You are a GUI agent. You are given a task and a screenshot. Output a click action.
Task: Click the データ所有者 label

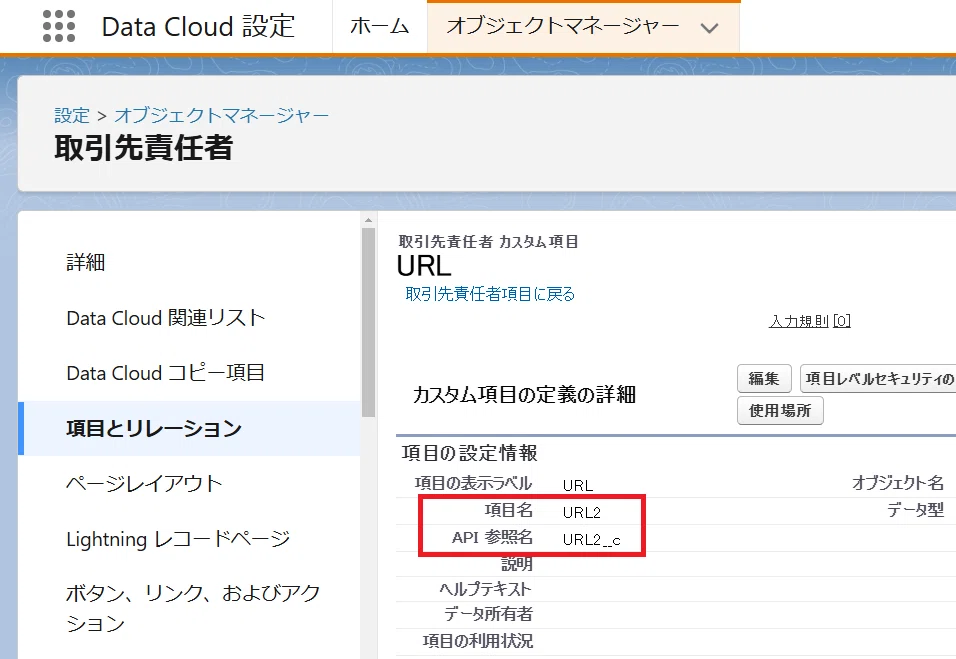click(x=488, y=614)
